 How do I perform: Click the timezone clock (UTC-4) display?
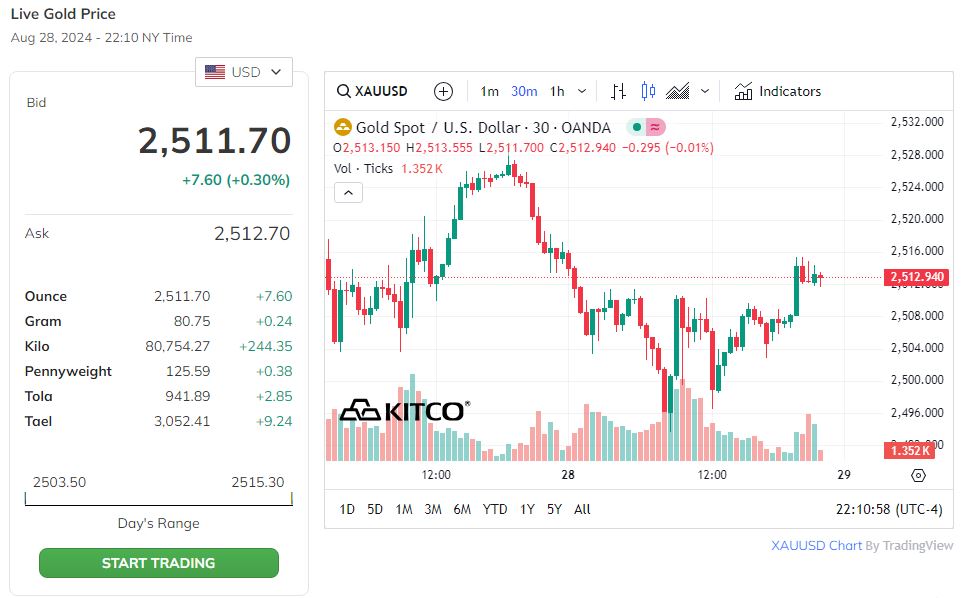pyautogui.click(x=888, y=509)
